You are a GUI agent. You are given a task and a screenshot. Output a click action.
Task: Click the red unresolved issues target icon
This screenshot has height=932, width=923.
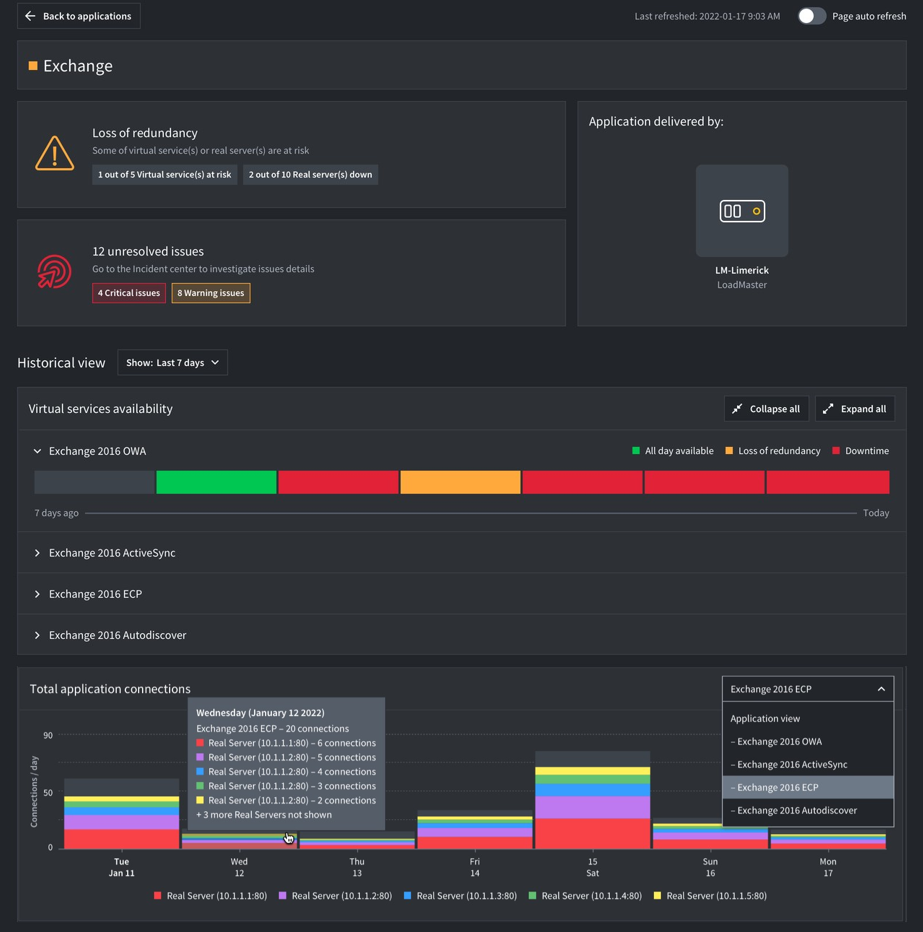pyautogui.click(x=55, y=272)
